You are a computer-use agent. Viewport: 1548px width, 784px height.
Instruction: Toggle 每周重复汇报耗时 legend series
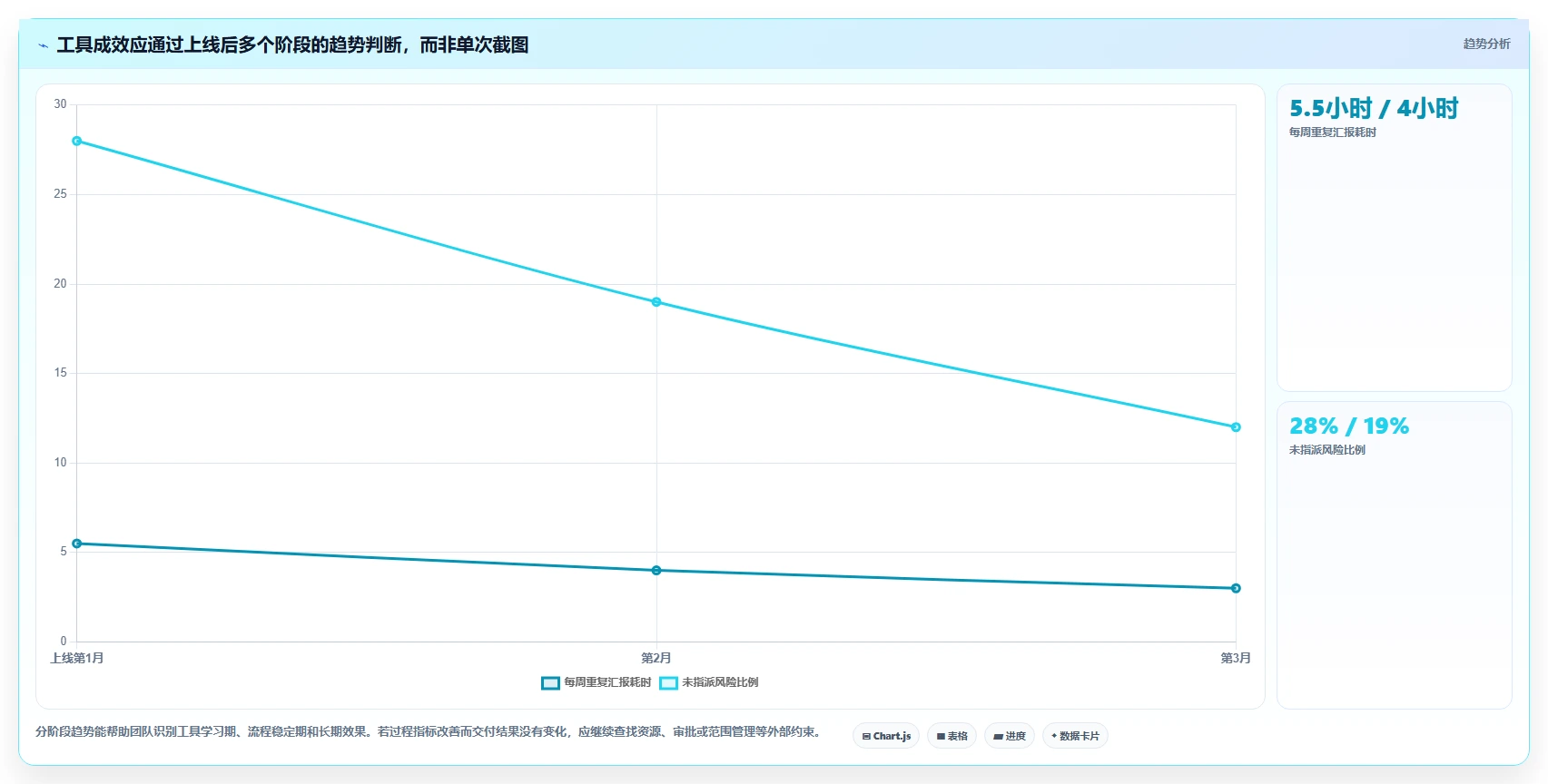click(x=597, y=682)
